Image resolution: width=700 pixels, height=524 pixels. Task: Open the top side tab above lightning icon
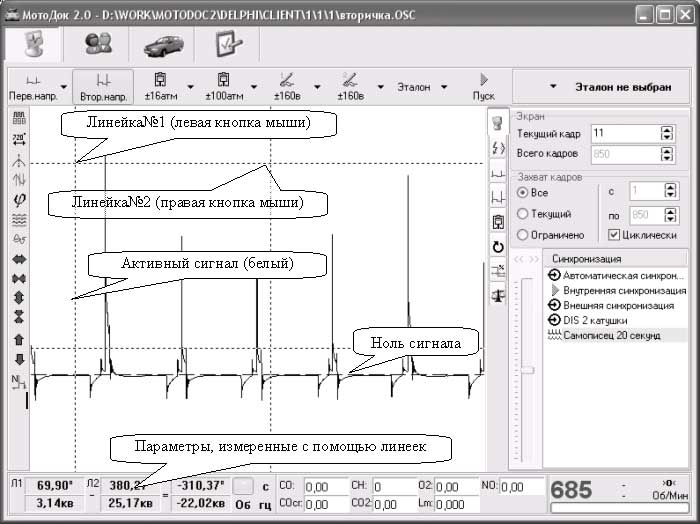(x=498, y=122)
